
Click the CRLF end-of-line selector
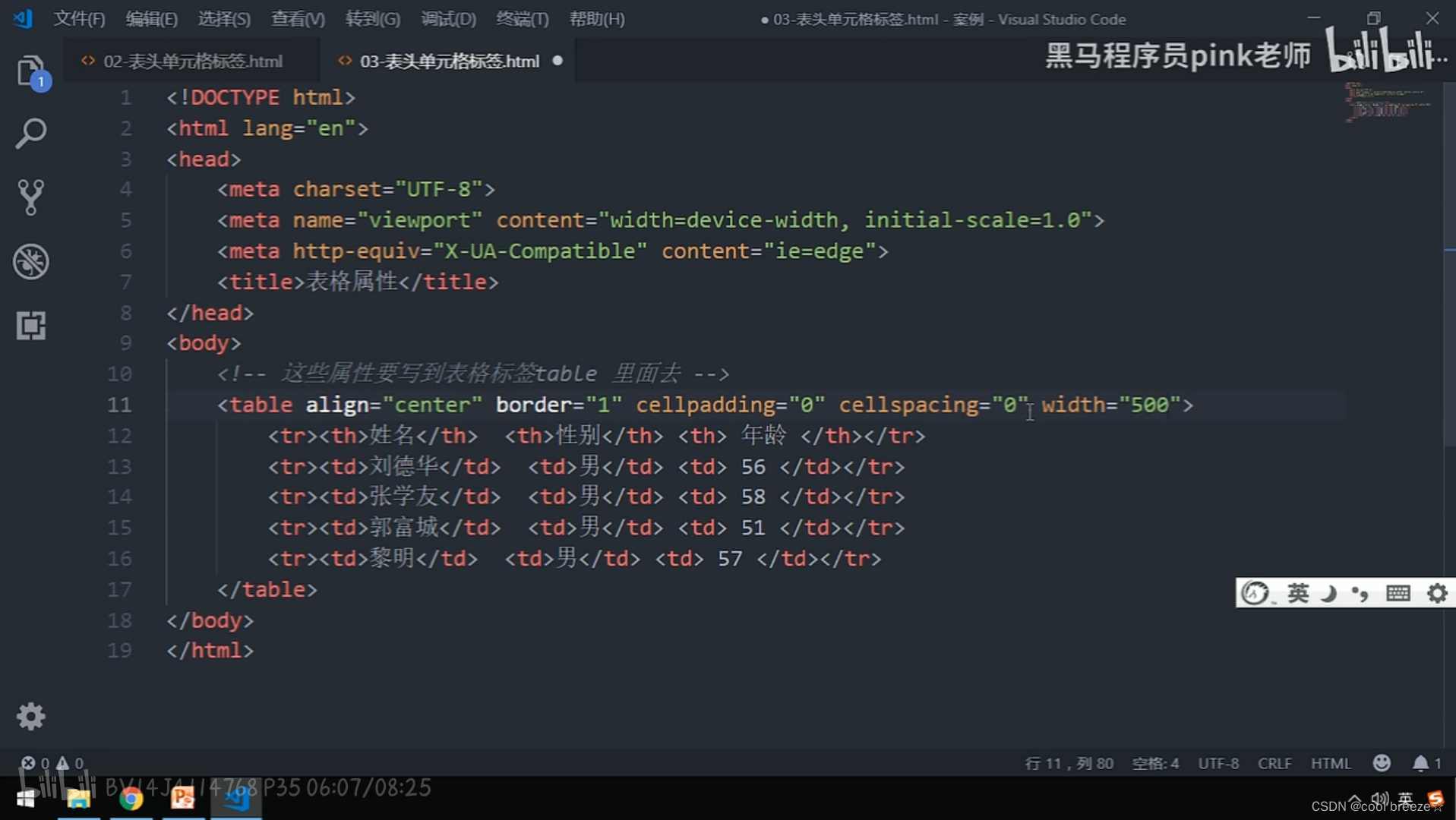click(x=1274, y=763)
